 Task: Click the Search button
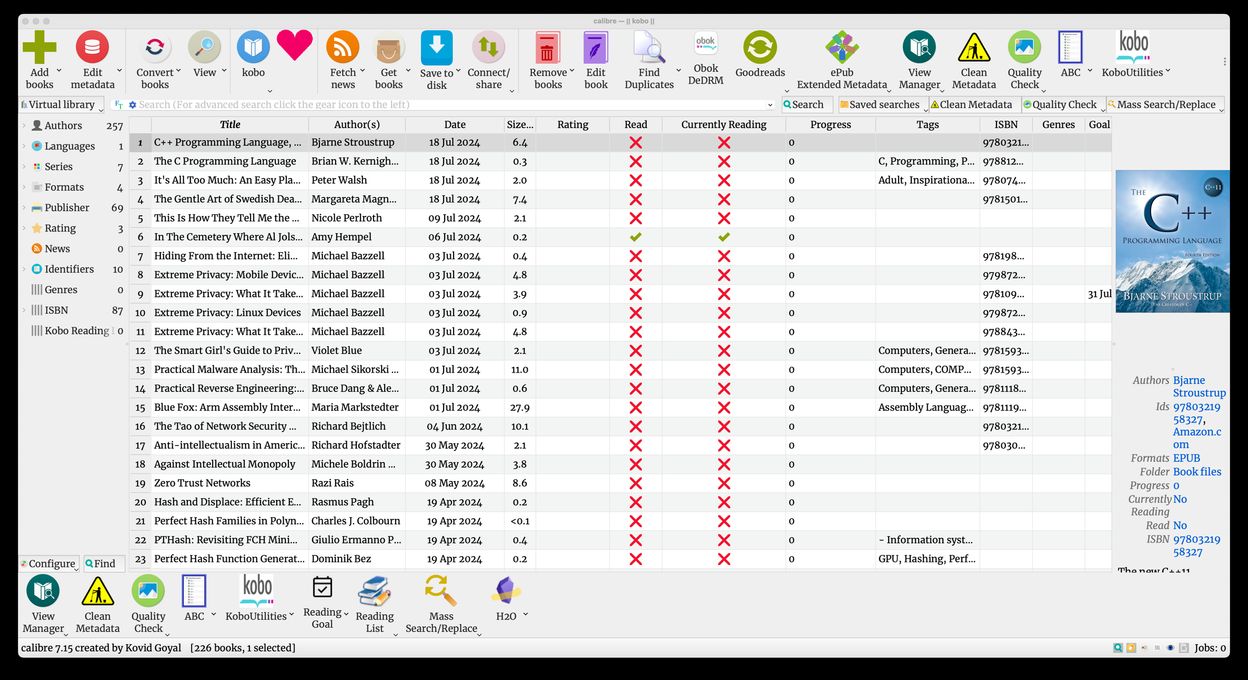coord(806,105)
